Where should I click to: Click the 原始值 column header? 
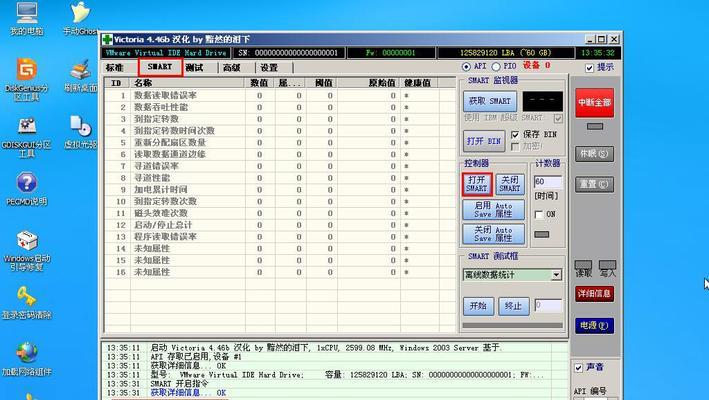(x=368, y=83)
